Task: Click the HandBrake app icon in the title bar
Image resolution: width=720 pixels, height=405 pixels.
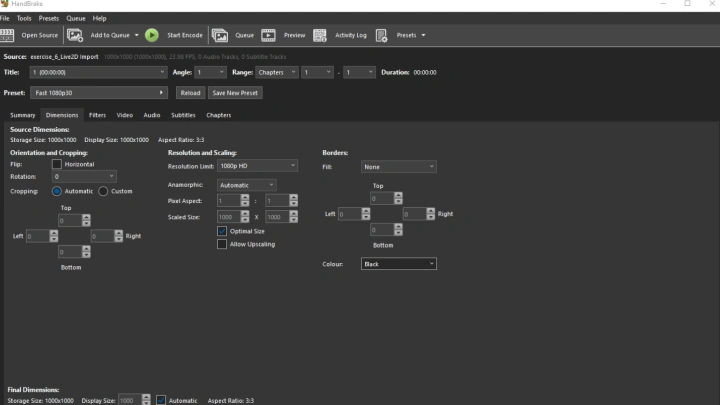Action: (x=5, y=4)
